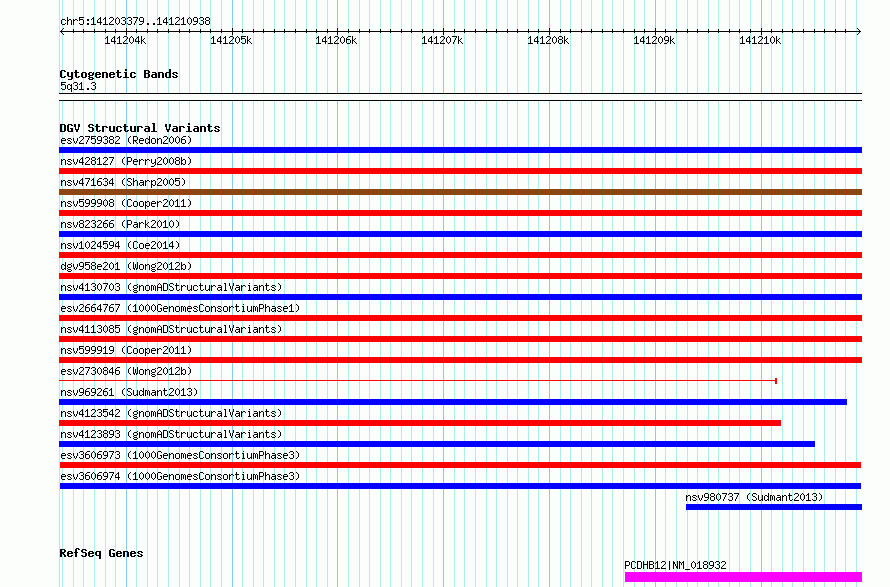890x587 pixels.
Task: Click the chr5:141203379..141210938 coordinate text
Action: [x=135, y=21]
